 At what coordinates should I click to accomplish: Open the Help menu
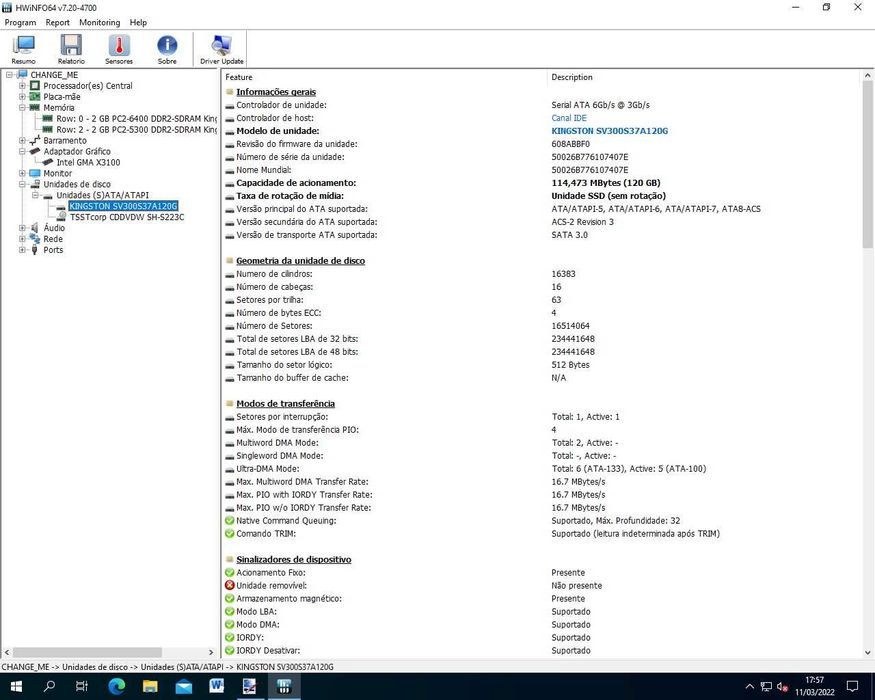point(138,22)
